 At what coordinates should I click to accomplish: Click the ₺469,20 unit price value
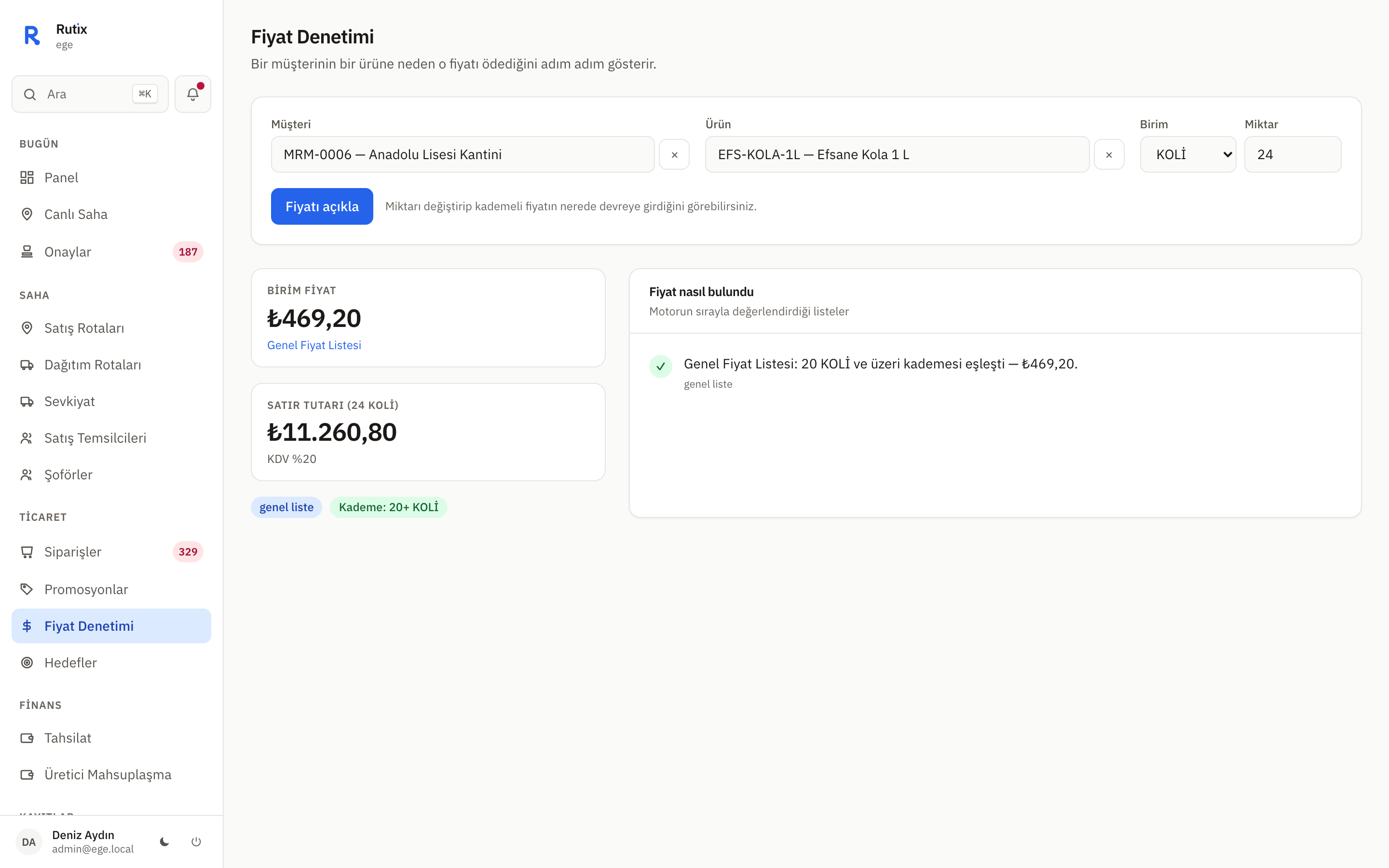pos(314,318)
